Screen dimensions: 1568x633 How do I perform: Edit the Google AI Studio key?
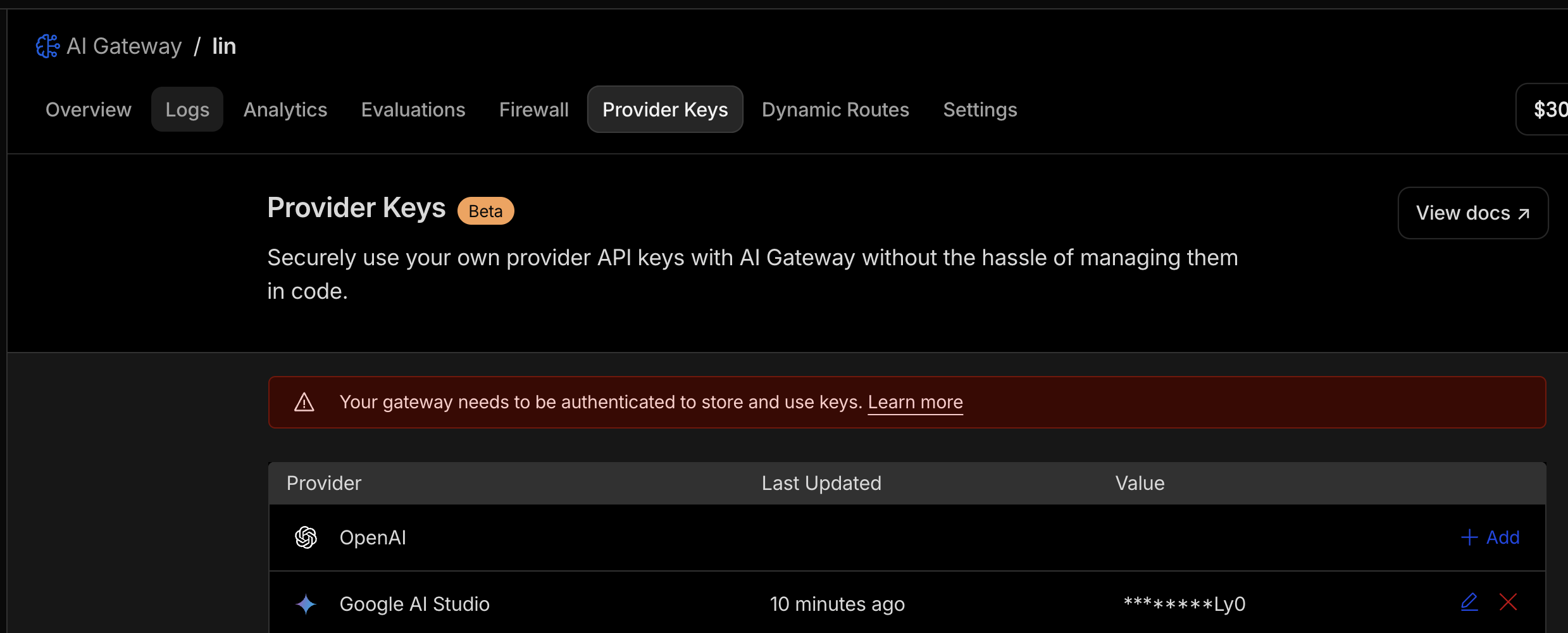1469,602
